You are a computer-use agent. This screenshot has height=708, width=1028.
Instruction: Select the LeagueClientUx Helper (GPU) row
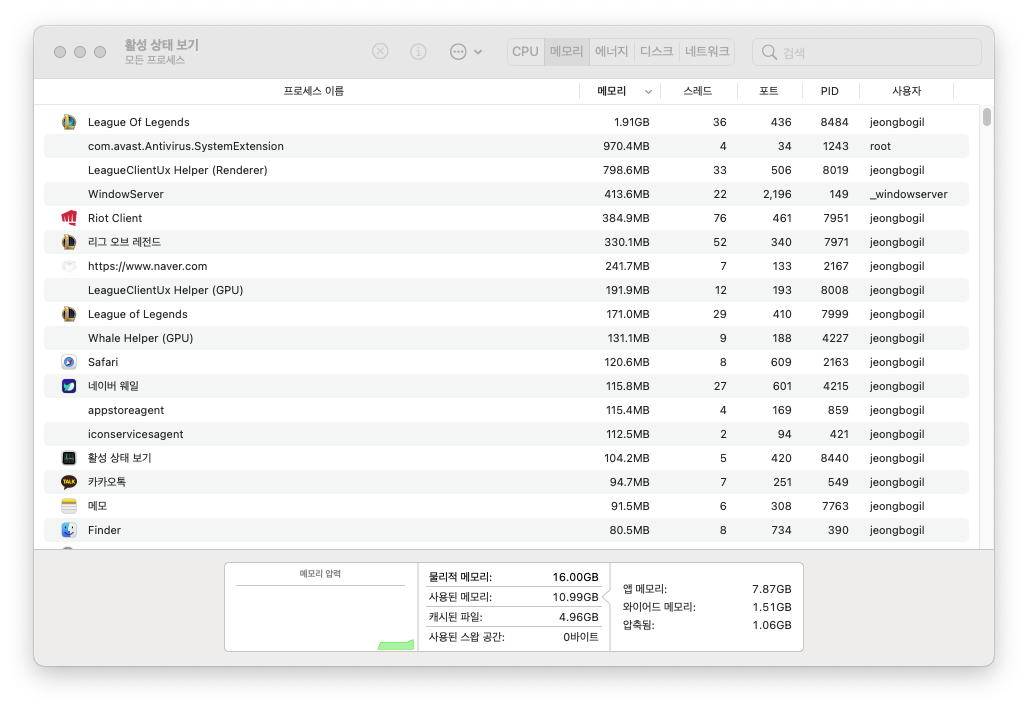click(506, 290)
